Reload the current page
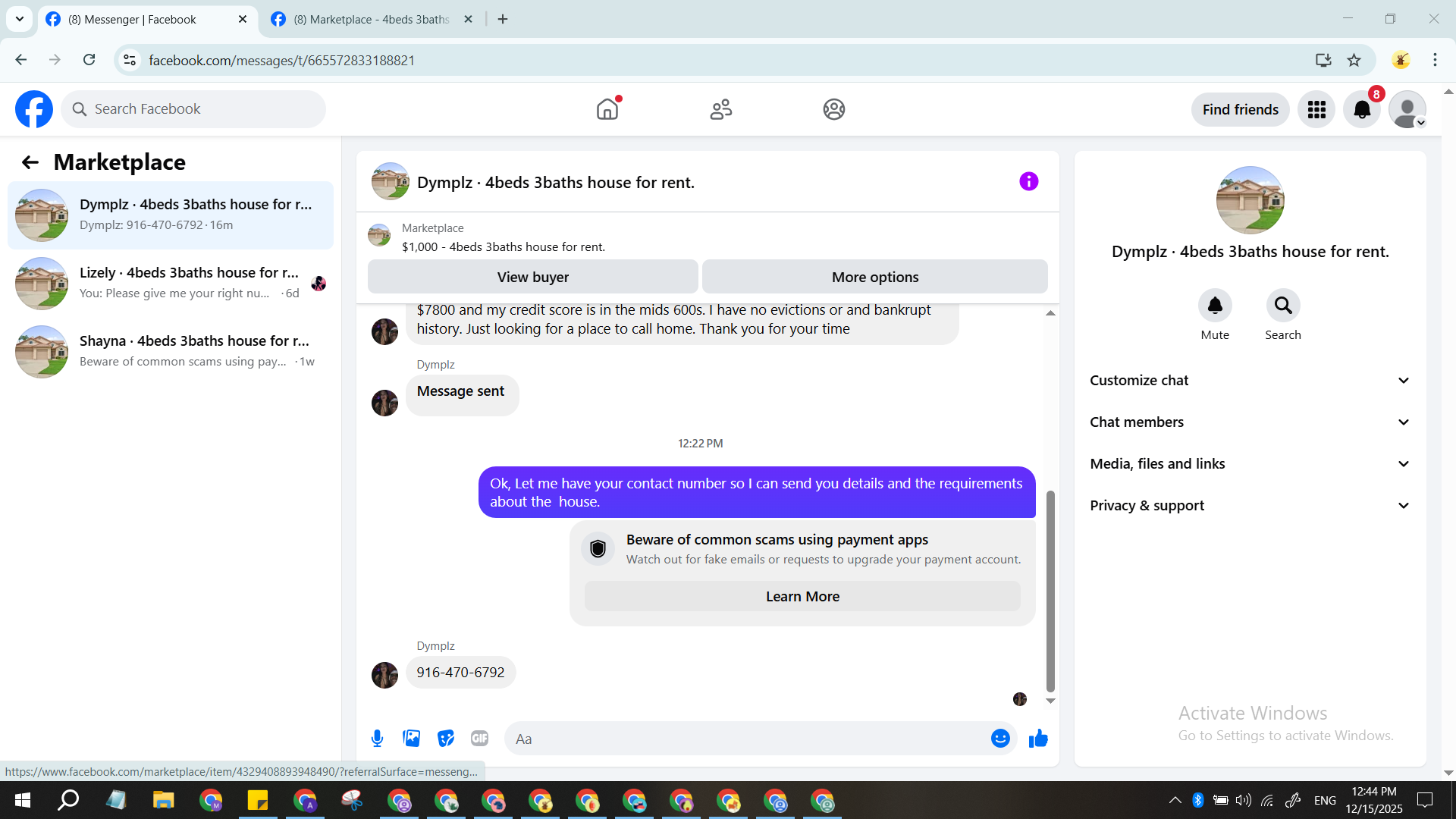Viewport: 1456px width, 819px height. tap(89, 60)
